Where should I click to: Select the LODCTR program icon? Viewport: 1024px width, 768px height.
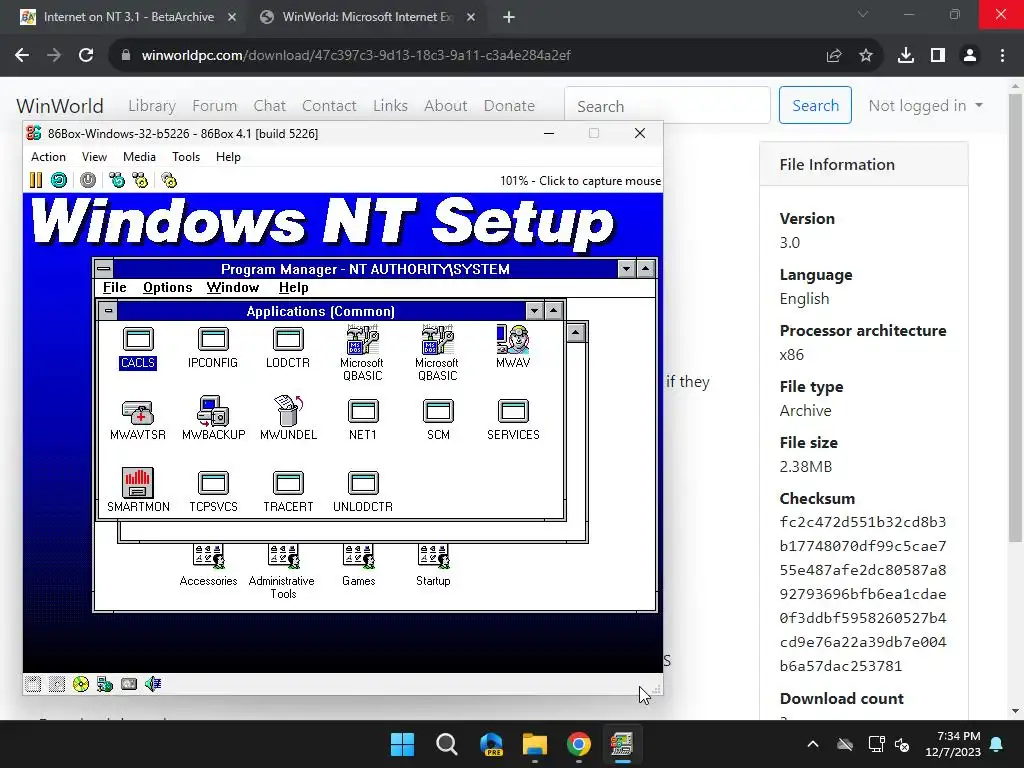coord(288,347)
